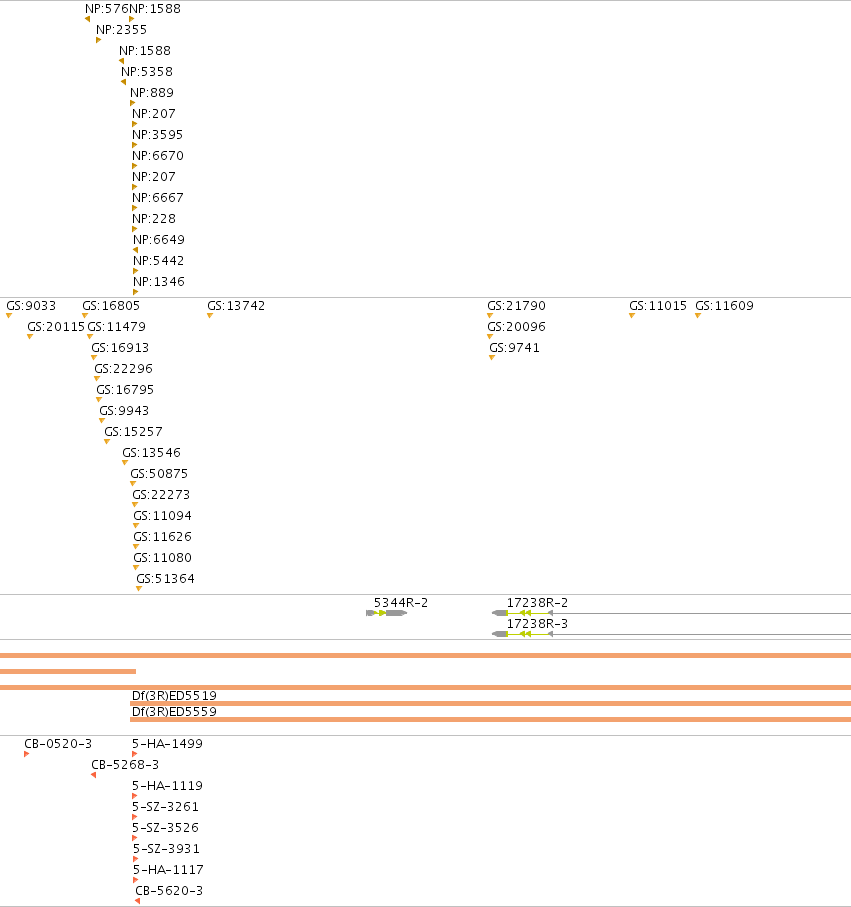The image size is (851, 907).
Task: Select the 5344R-2 gene model glyph
Action: pyautogui.click(x=386, y=613)
